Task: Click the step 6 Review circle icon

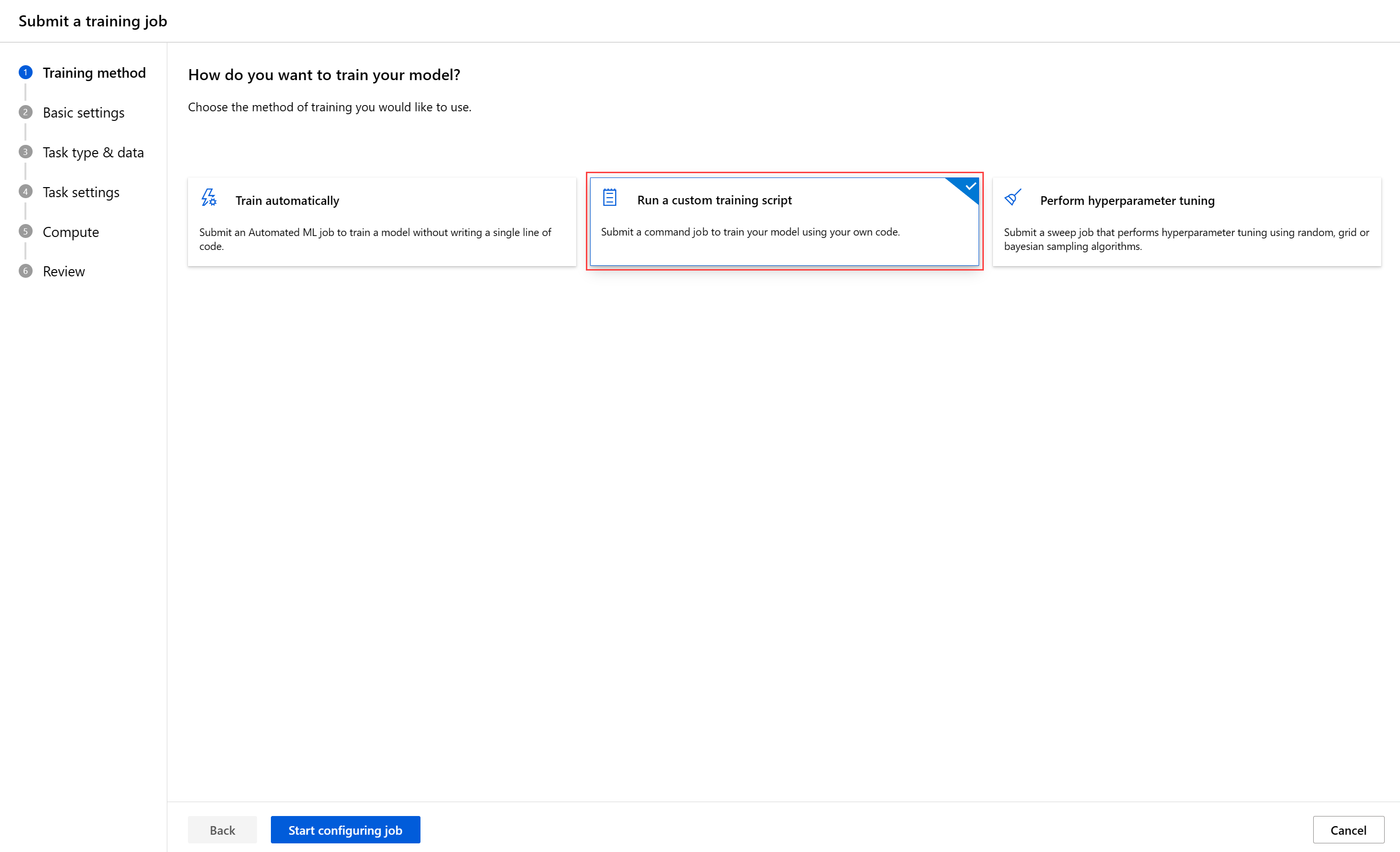Action: [x=25, y=271]
